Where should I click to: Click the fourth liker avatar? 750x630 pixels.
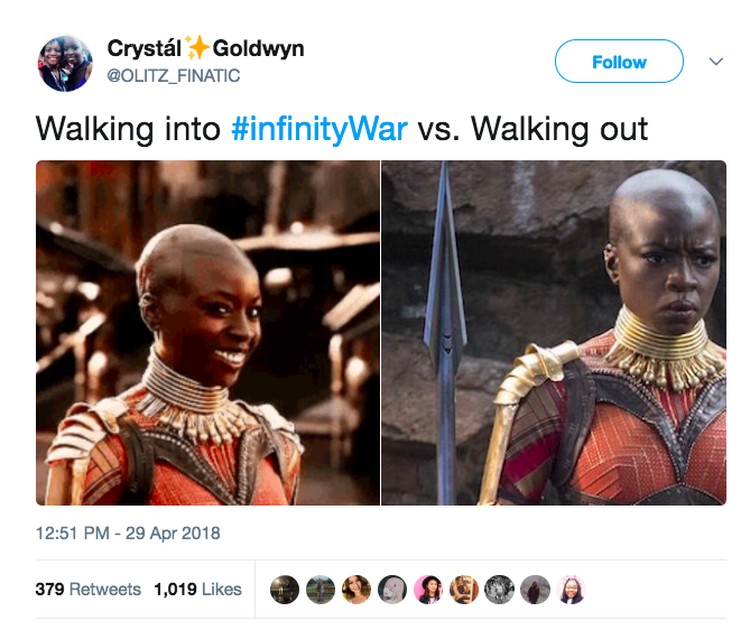392,589
